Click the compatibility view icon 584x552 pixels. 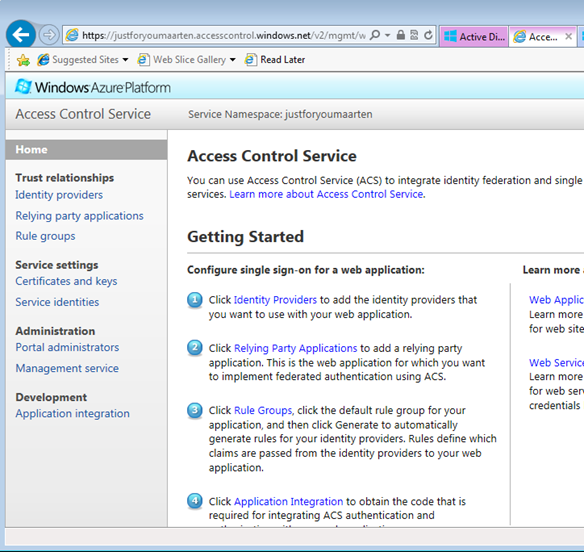point(414,35)
